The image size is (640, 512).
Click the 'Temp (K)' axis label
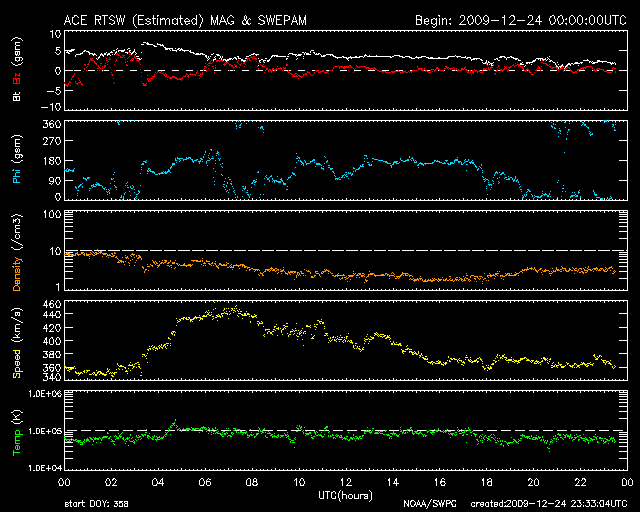[17, 433]
